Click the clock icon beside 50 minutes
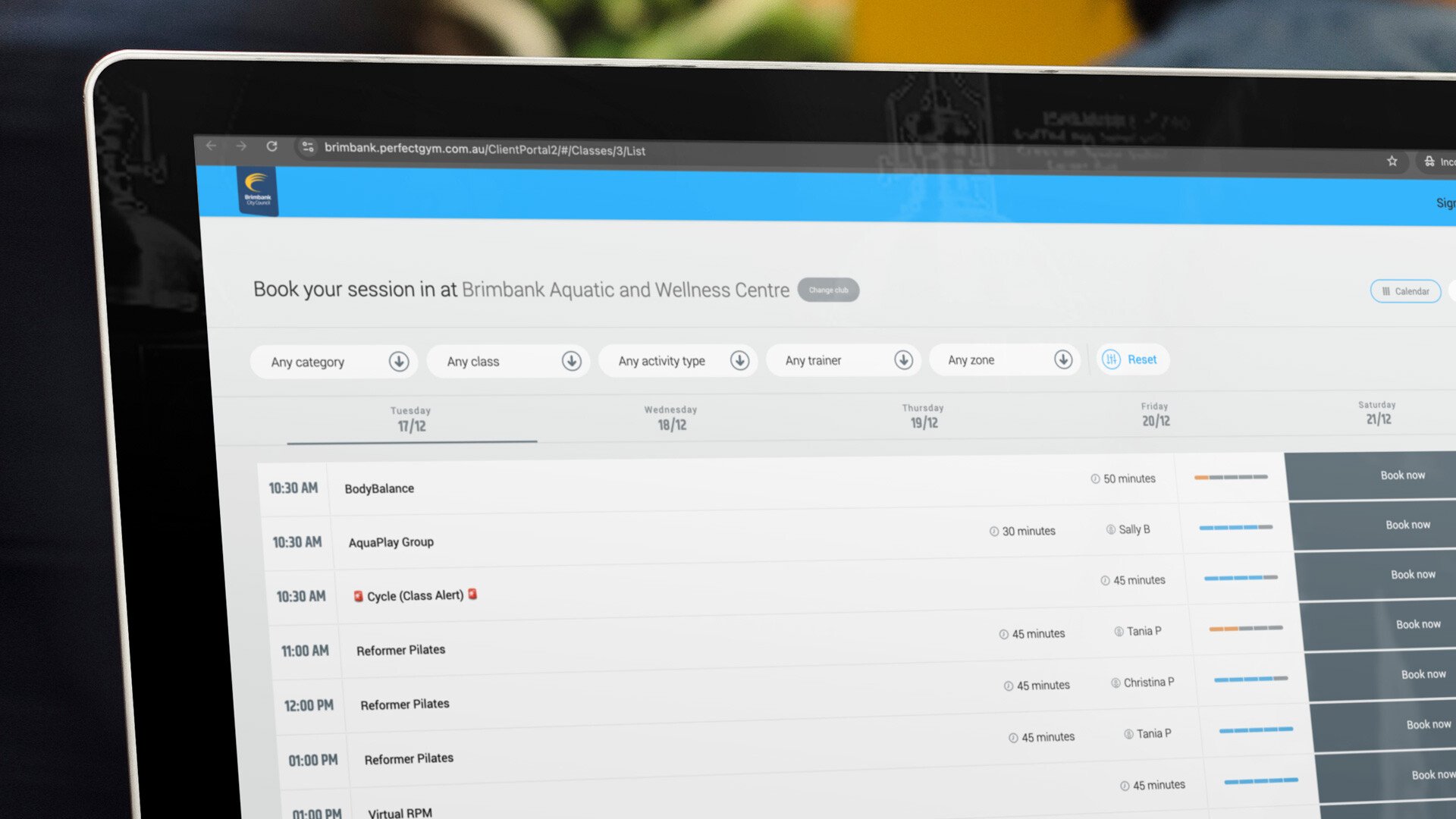1456x819 pixels. 1094,479
